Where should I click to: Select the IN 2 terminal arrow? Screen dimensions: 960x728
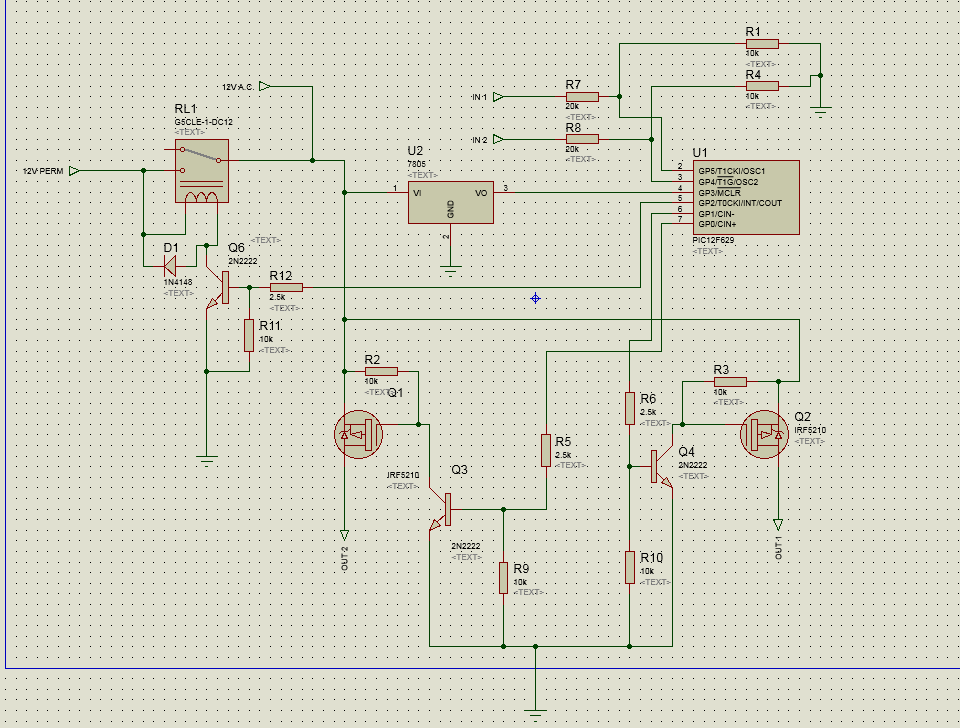(498, 140)
